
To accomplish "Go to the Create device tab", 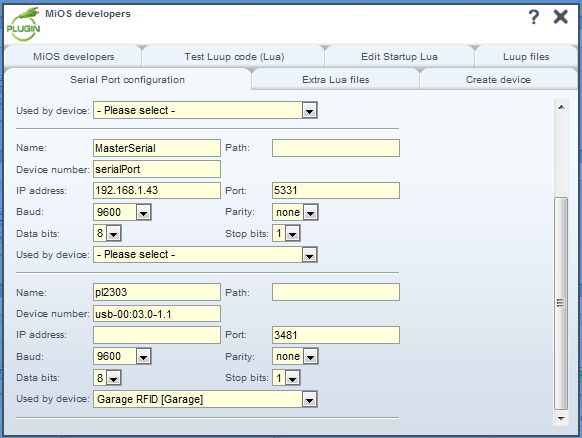I will [498, 80].
